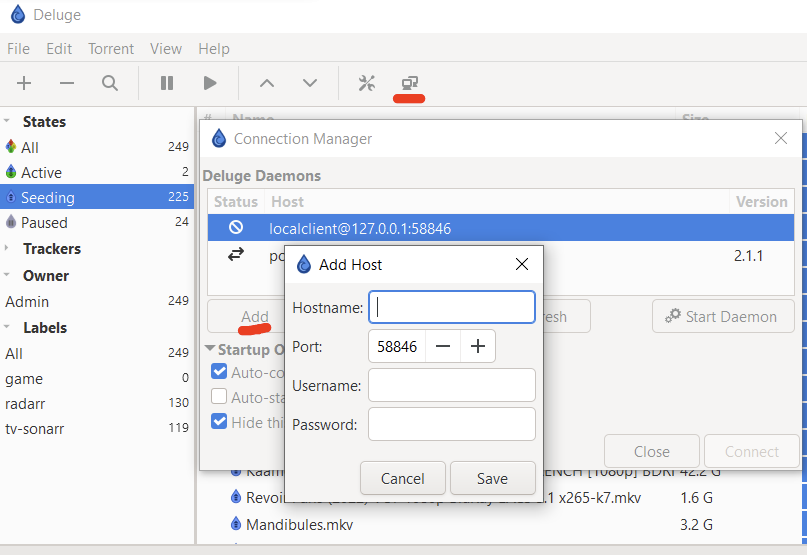Click the Remove Torrent minus icon
This screenshot has width=807, height=555.
point(67,83)
